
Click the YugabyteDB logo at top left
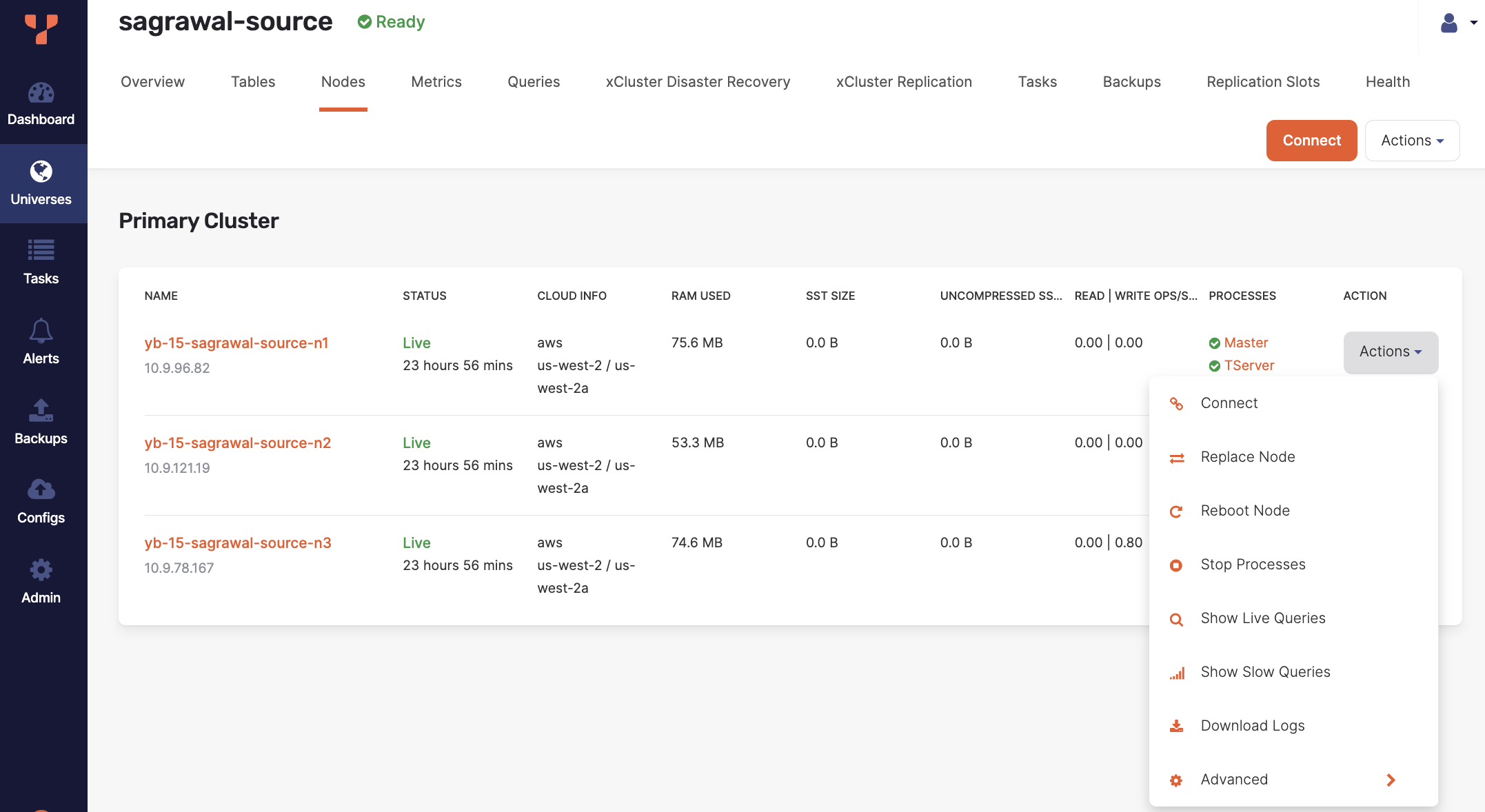click(x=41, y=29)
